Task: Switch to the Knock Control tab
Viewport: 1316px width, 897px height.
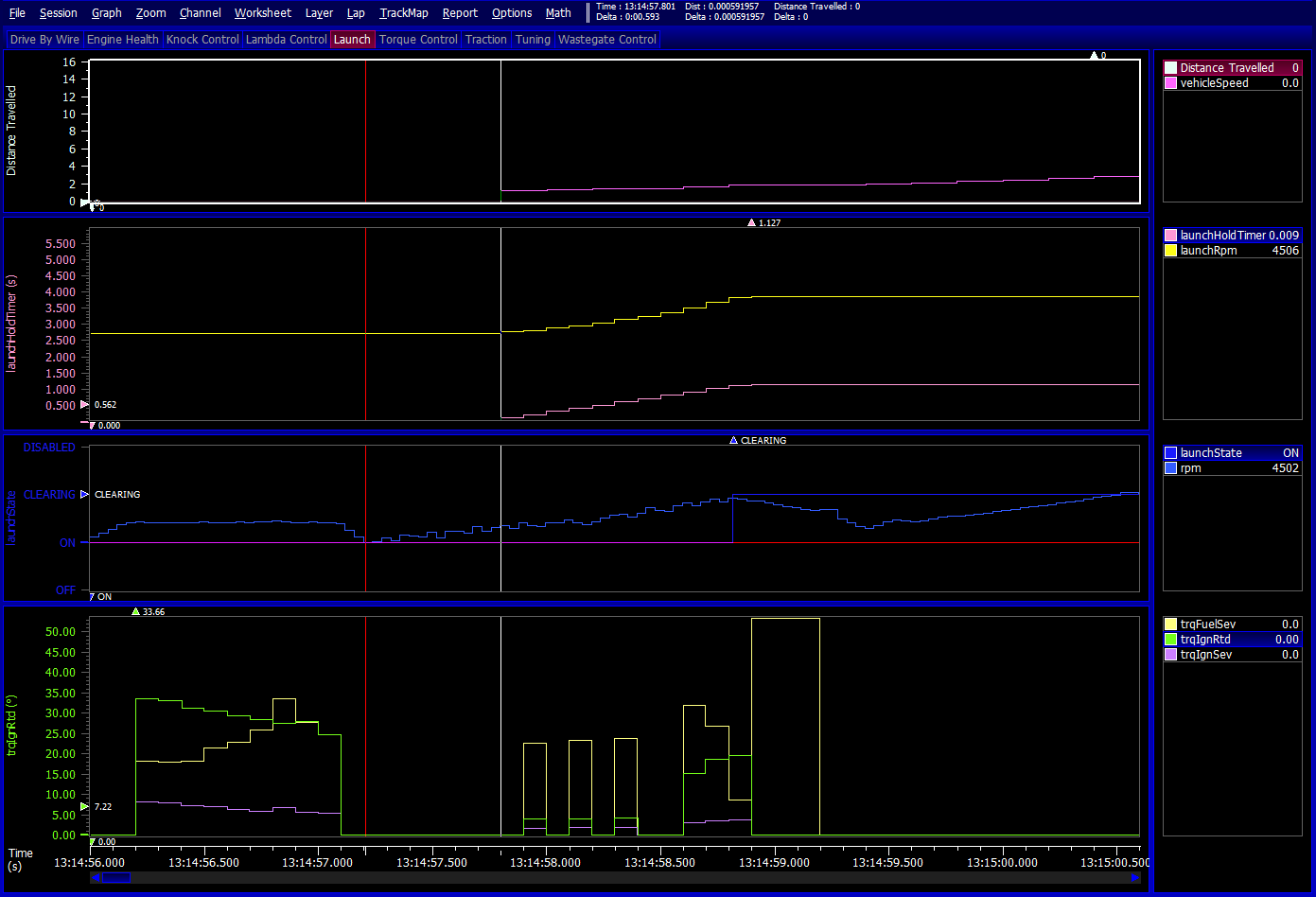Action: (x=202, y=40)
